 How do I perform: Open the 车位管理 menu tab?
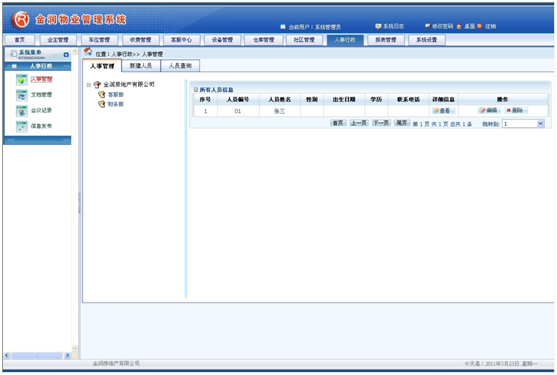(99, 40)
